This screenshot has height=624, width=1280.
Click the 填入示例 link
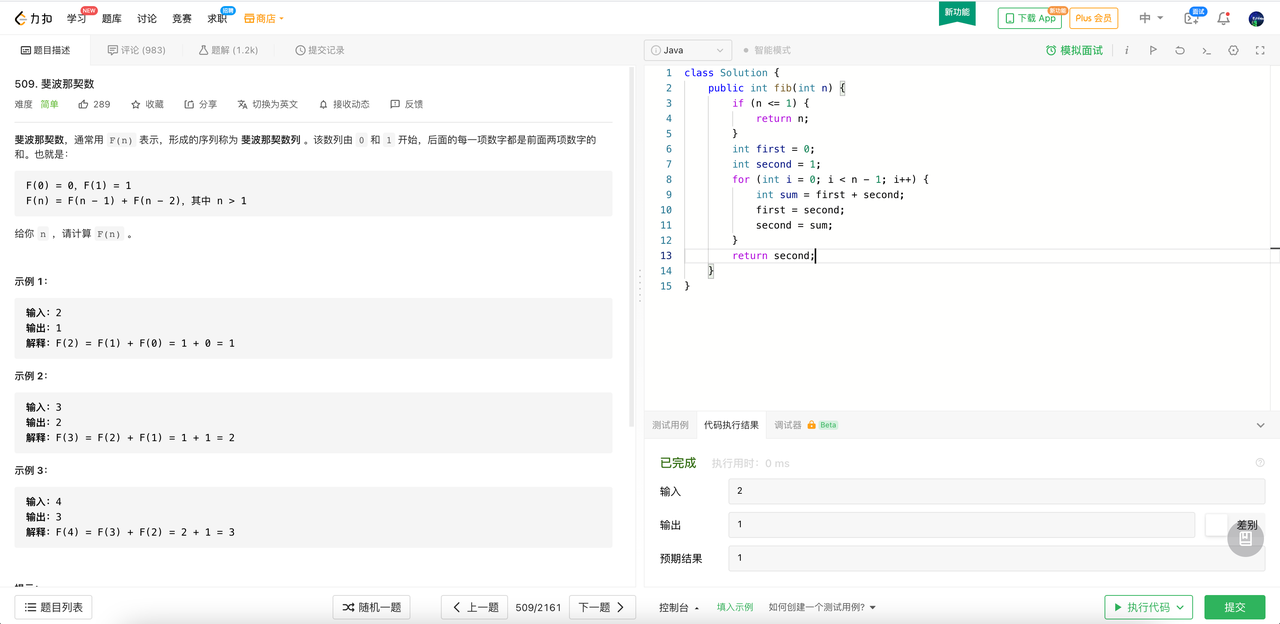click(735, 607)
